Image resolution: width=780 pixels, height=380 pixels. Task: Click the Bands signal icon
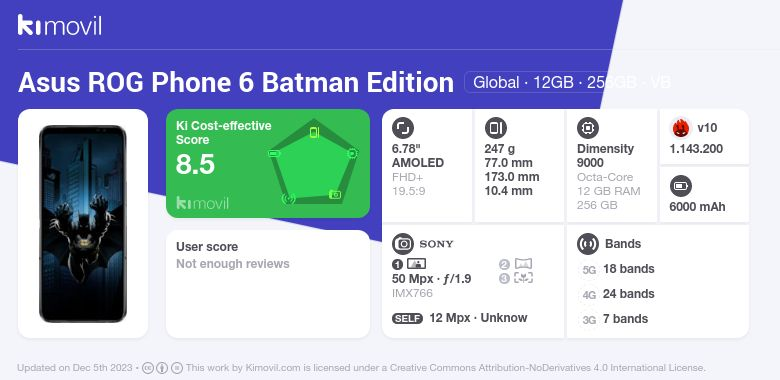(x=588, y=244)
